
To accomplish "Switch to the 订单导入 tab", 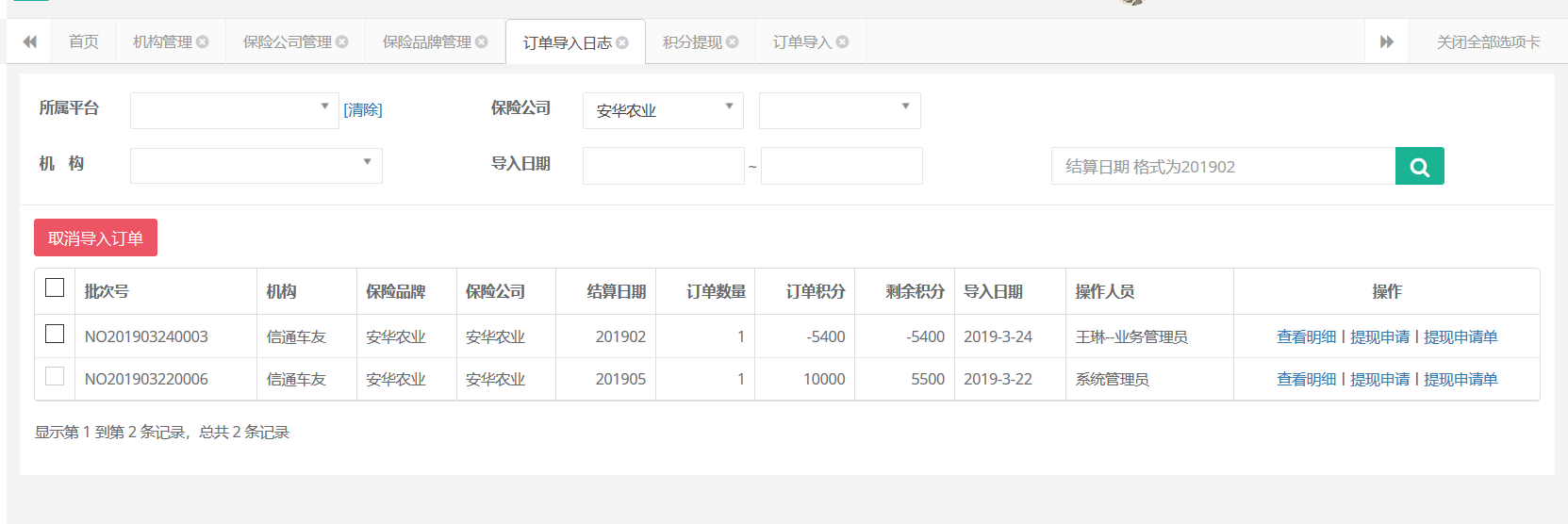I will [801, 41].
